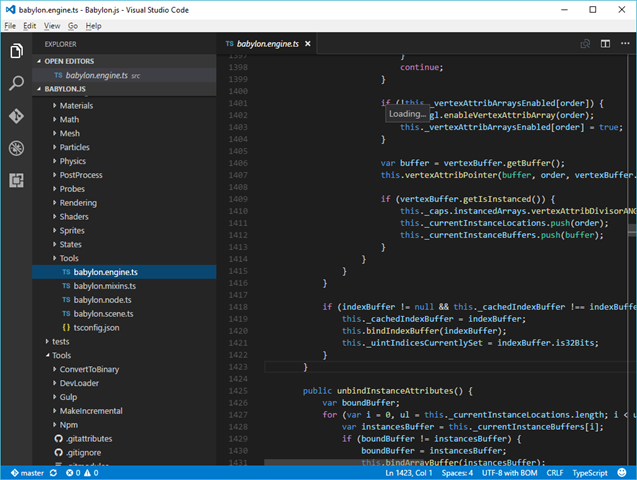Change encoding UTF-8 with BOM
The height and width of the screenshot is (480, 637).
point(509,473)
